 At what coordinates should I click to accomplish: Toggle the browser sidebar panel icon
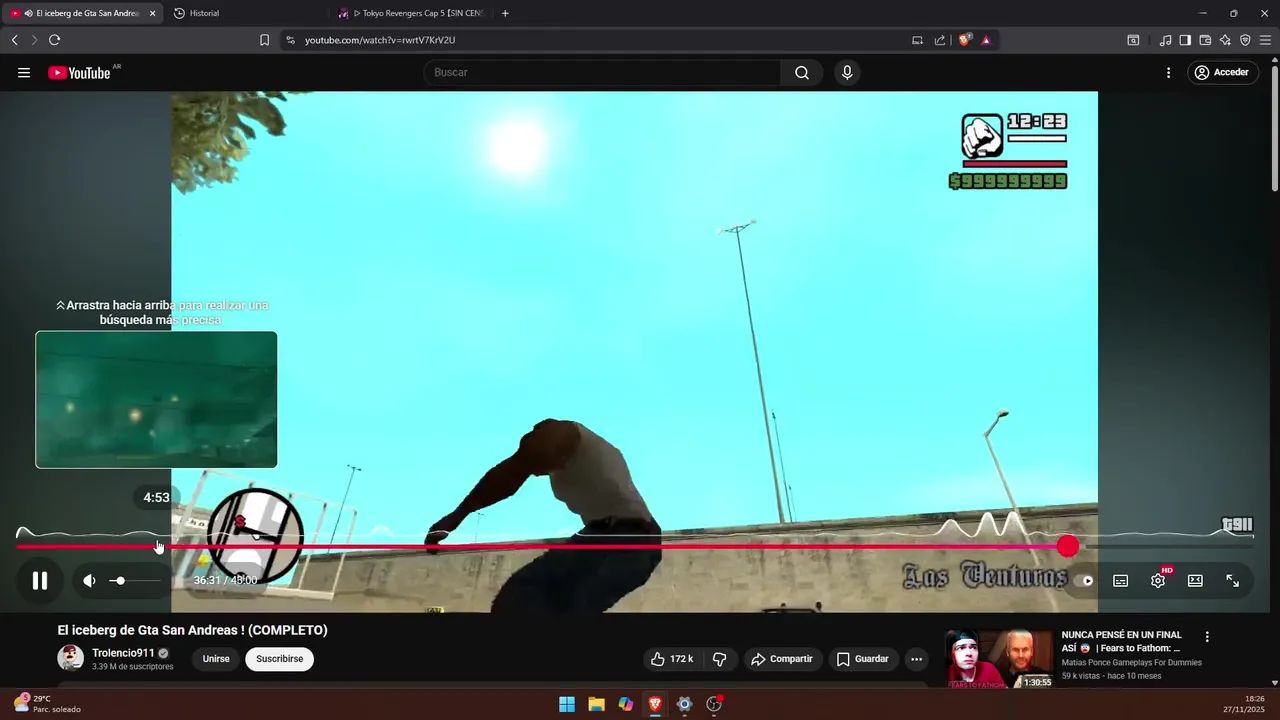[1185, 40]
